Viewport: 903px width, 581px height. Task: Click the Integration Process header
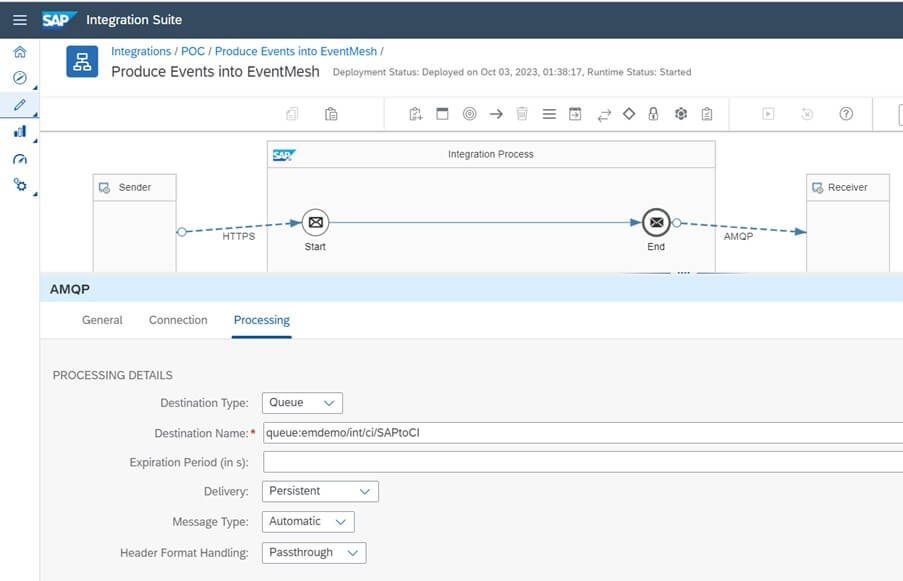tap(491, 154)
